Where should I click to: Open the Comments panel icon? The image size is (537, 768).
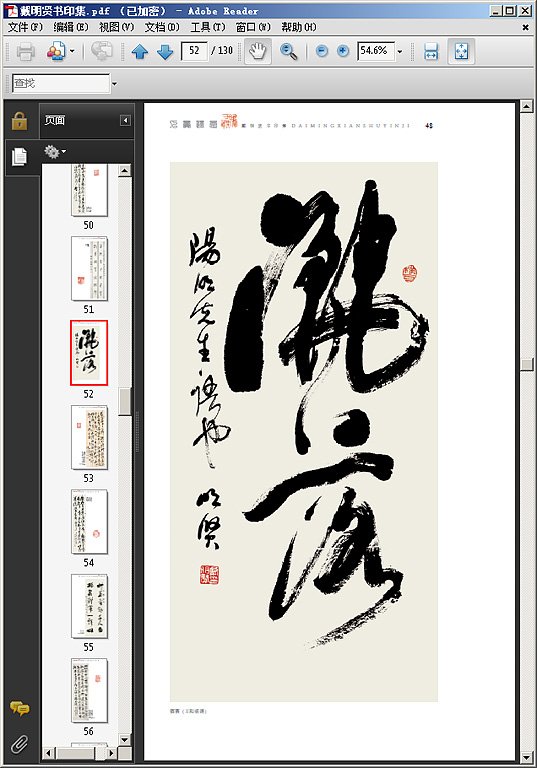pos(19,708)
